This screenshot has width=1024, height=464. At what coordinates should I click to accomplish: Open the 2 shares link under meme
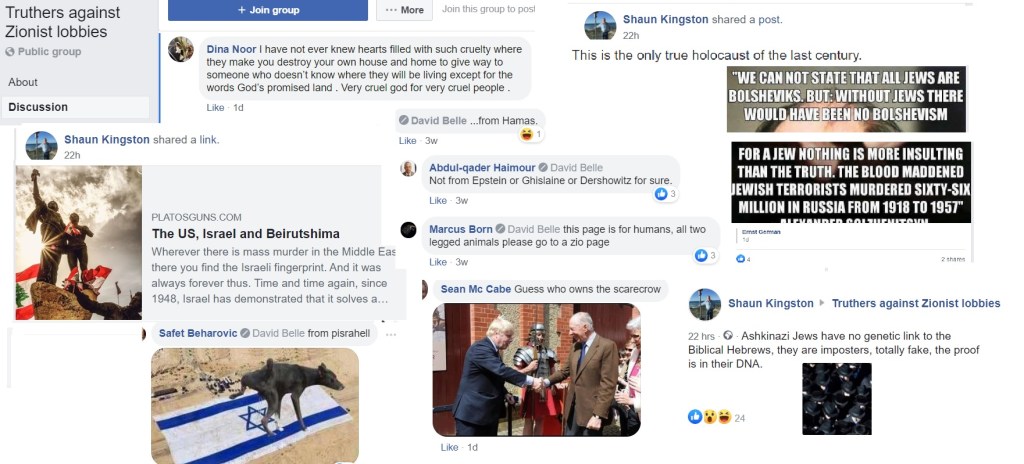(x=953, y=259)
